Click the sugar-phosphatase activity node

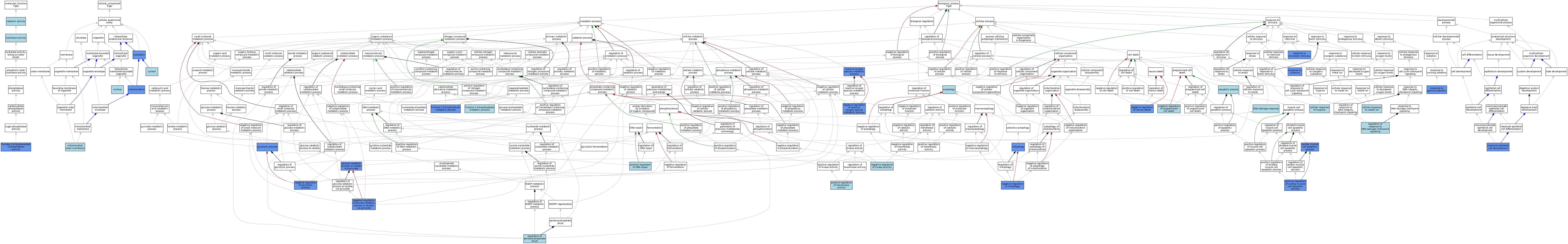[x=16, y=128]
